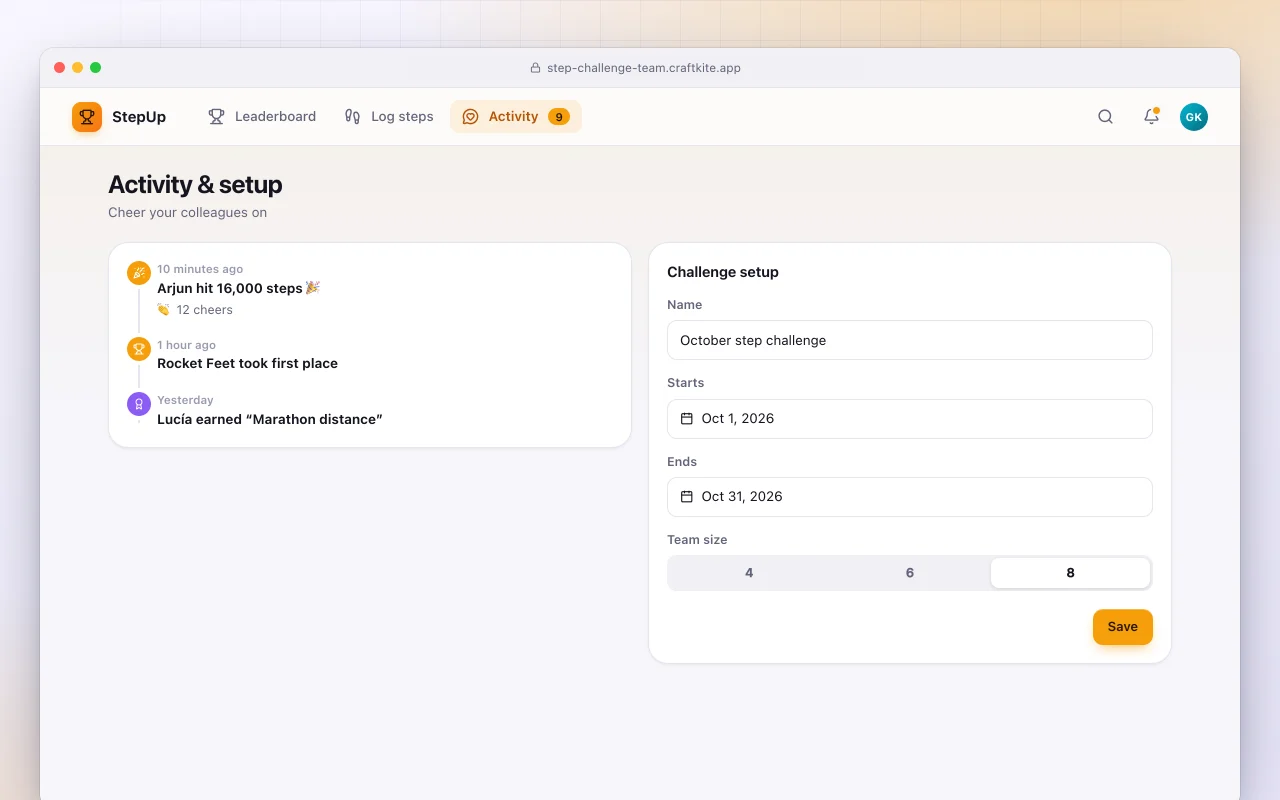1280x800 pixels.
Task: Click the "Team size" label
Action: (x=697, y=540)
